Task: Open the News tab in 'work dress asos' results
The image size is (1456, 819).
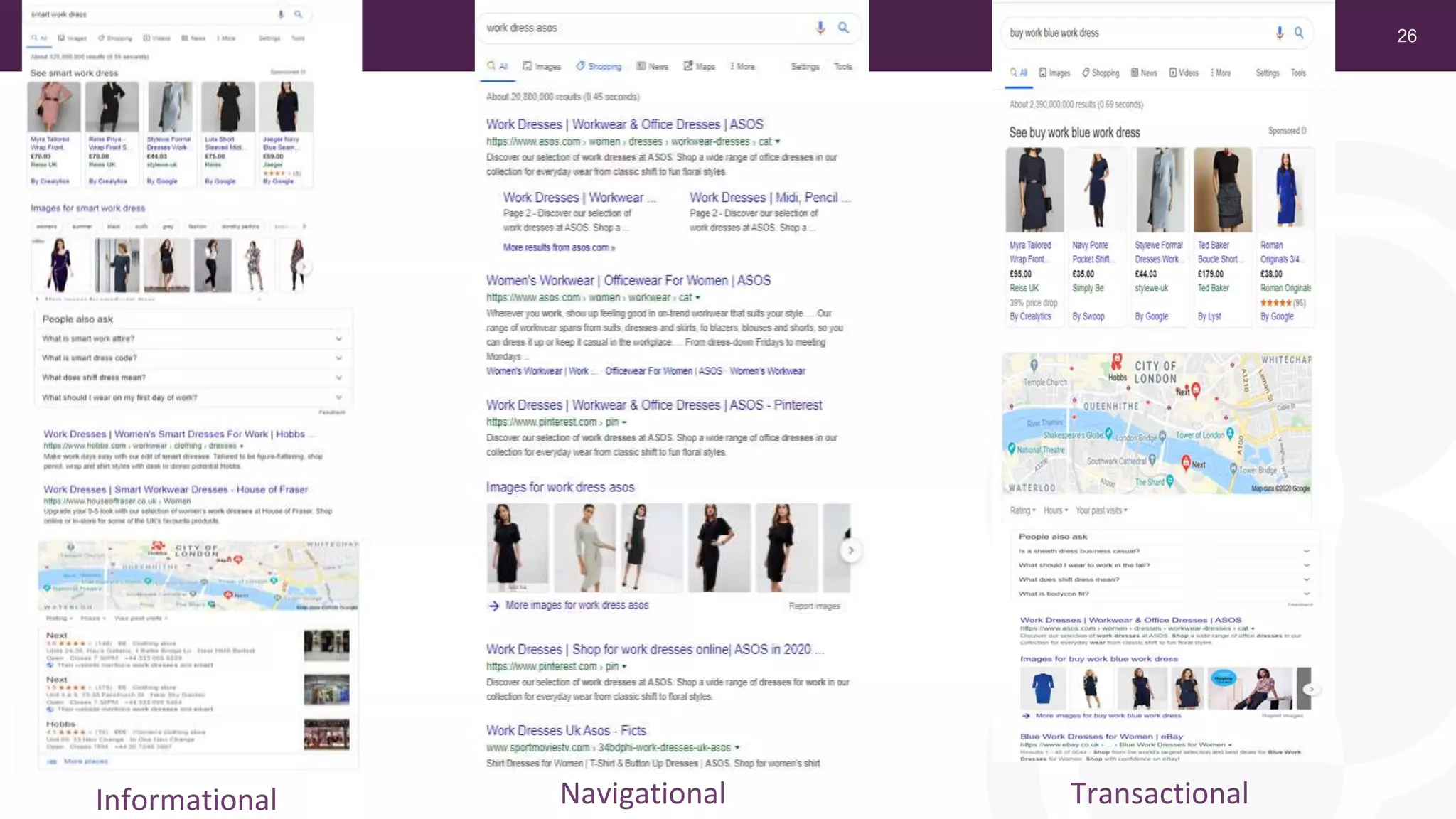Action: point(653,66)
